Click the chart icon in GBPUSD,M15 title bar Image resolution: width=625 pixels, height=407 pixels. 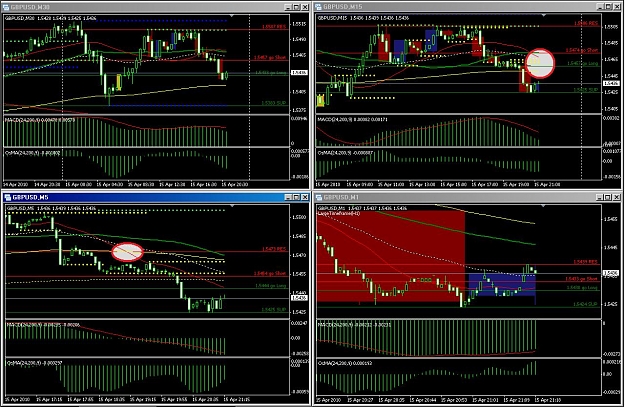[318, 7]
